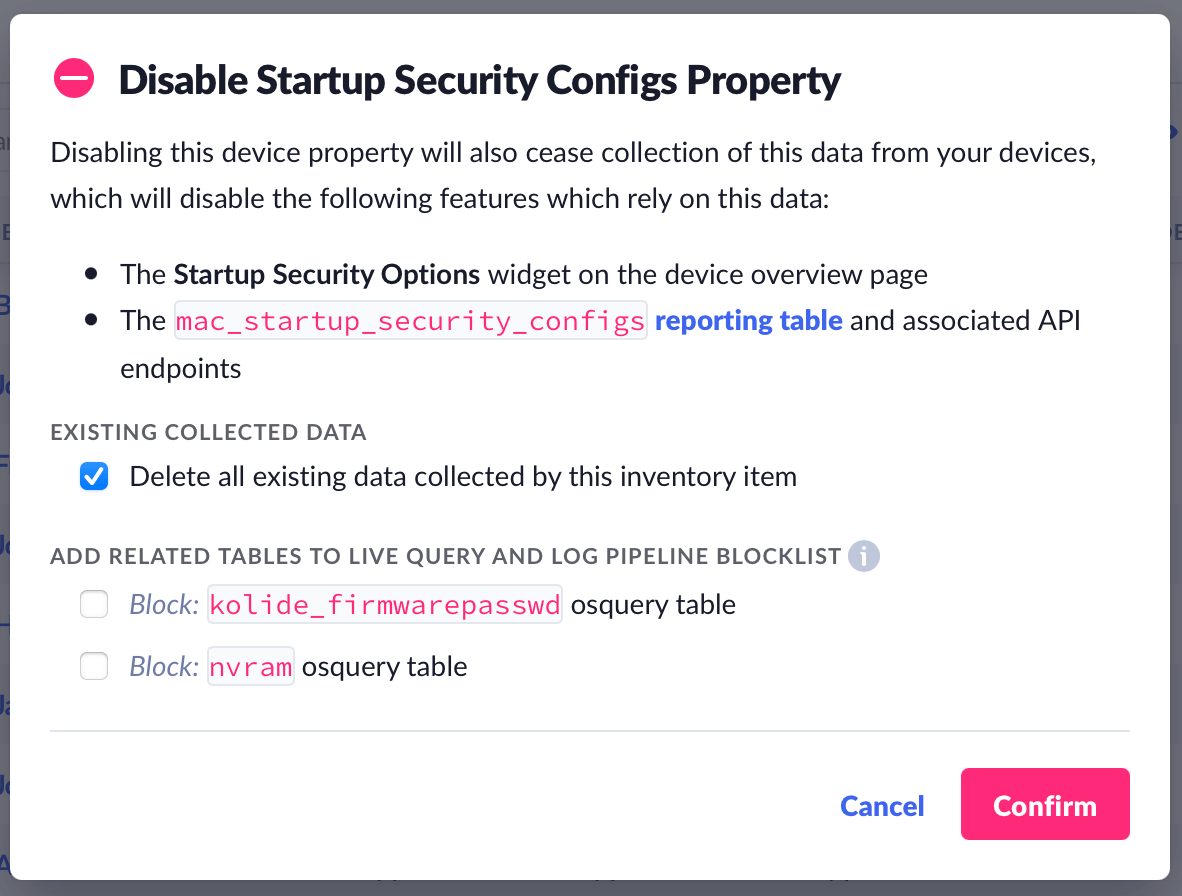Viewport: 1182px width, 896px height.
Task: Click the bold Startup Security Options text
Action: coord(327,274)
